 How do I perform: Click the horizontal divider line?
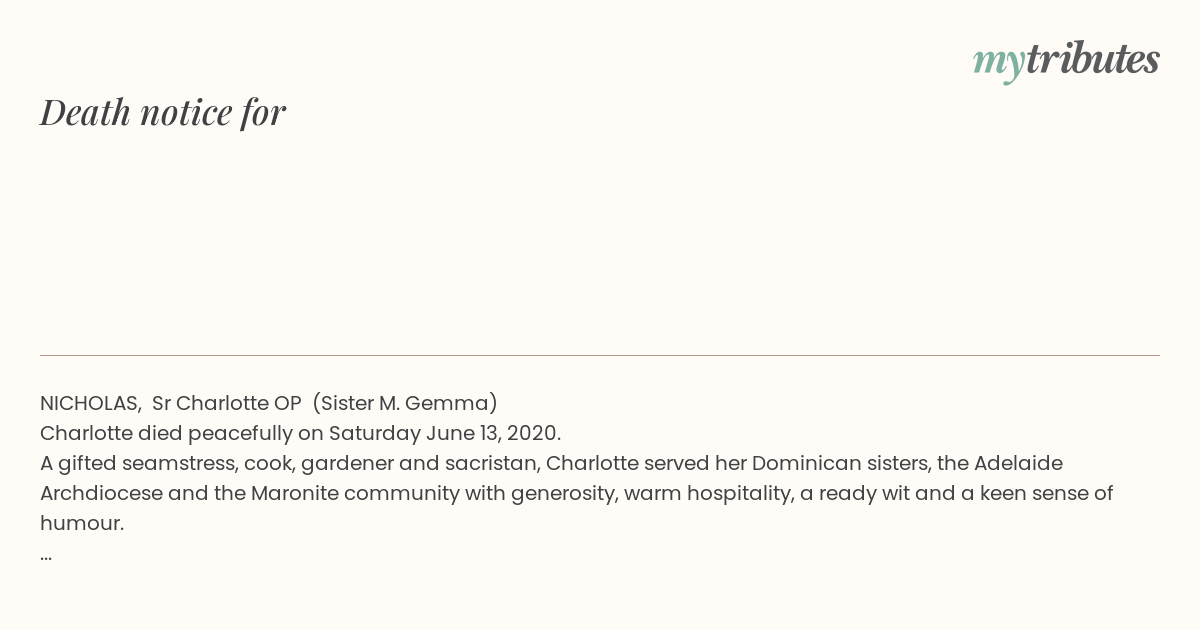[x=600, y=355]
